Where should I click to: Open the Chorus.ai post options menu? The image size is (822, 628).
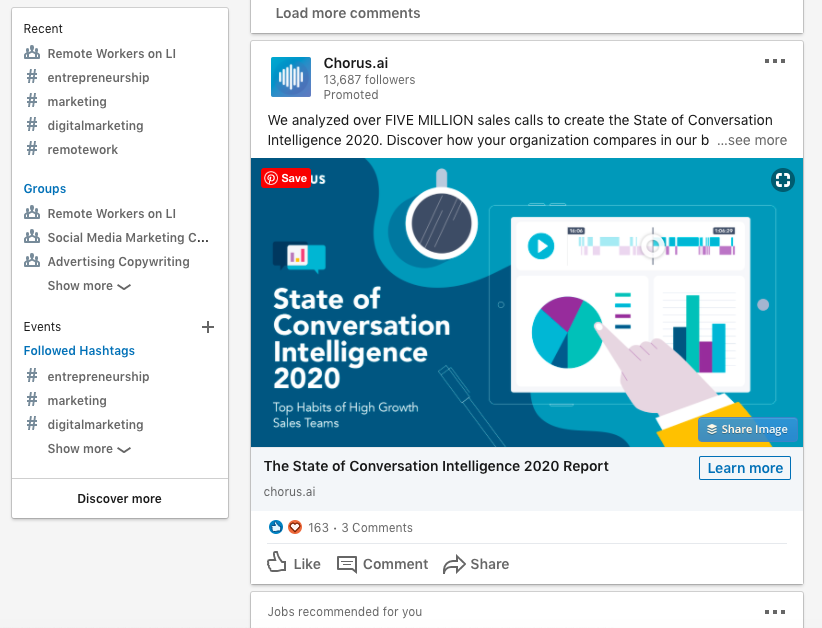774,61
